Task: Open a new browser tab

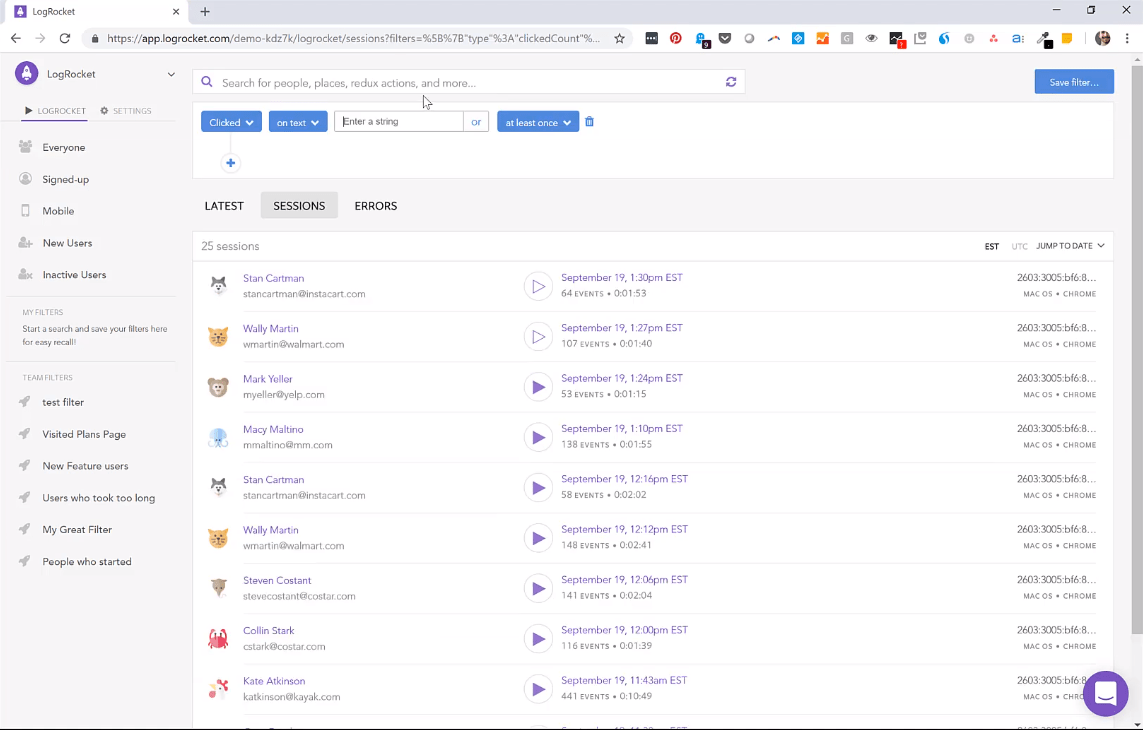Action: (x=205, y=12)
